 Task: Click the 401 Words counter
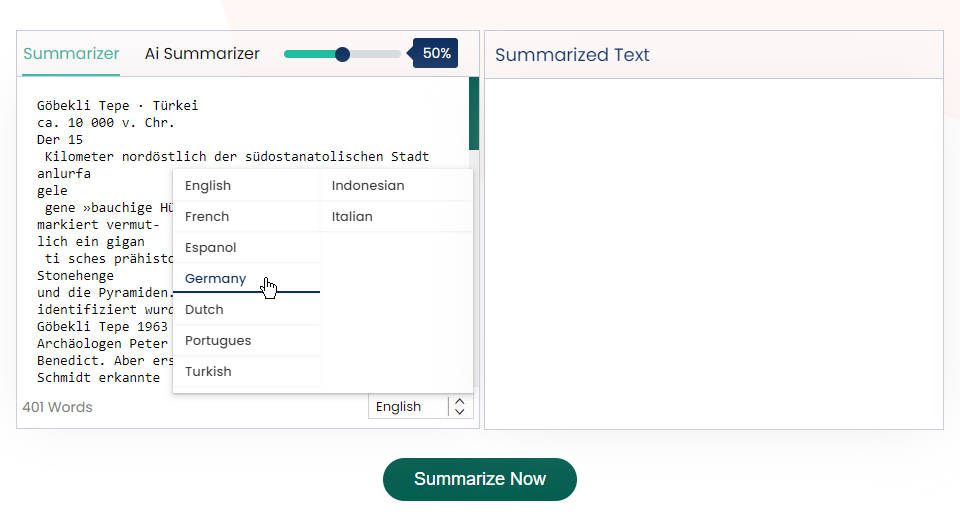click(x=58, y=407)
